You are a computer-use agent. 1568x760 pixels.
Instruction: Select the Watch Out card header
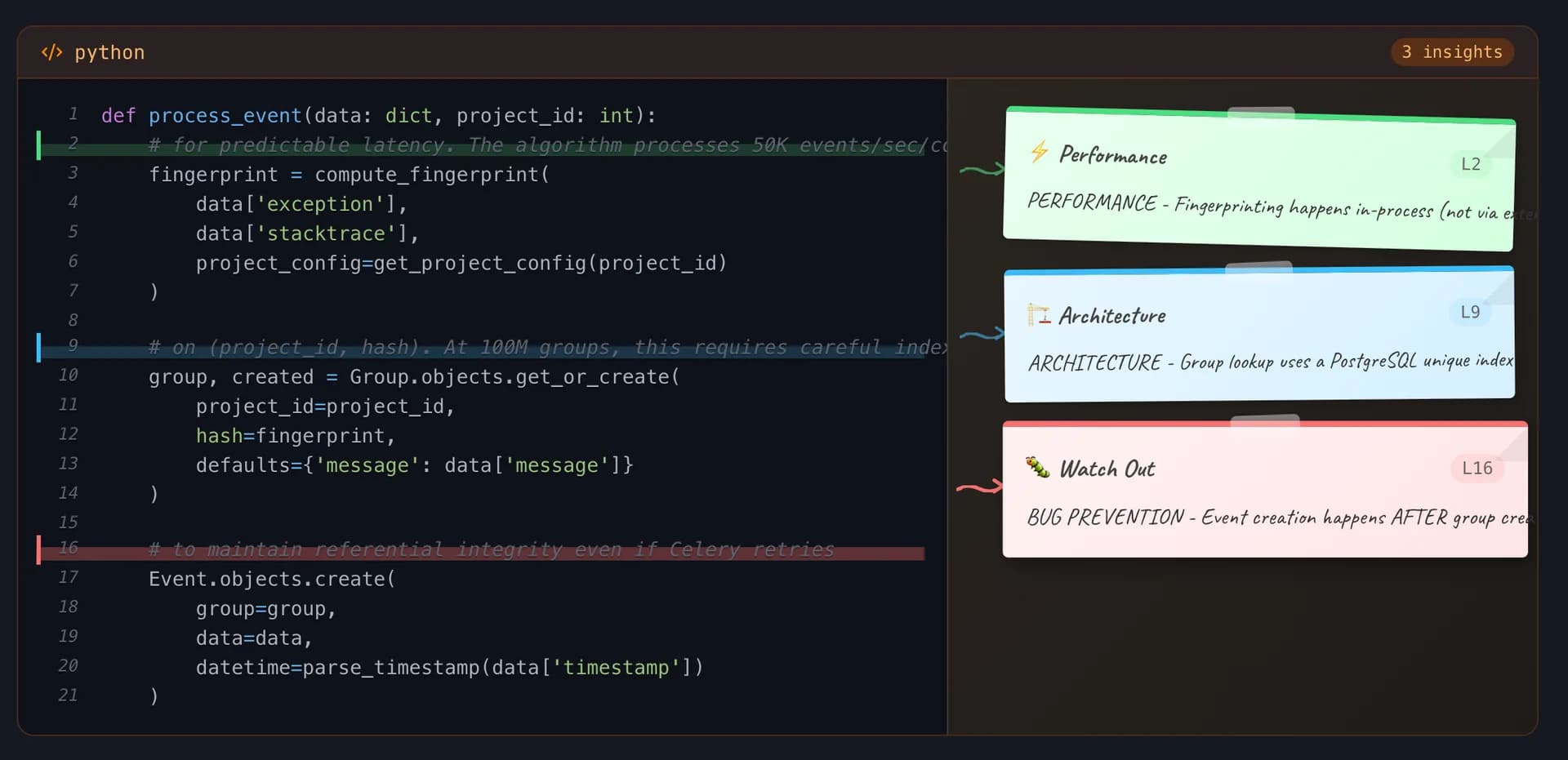[1107, 468]
